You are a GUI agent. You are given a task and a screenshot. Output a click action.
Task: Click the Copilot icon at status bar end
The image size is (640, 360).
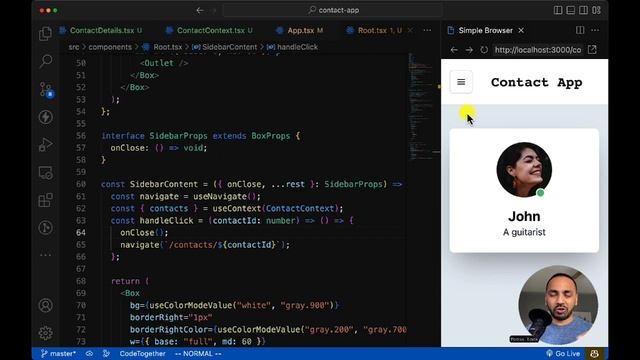click(594, 353)
